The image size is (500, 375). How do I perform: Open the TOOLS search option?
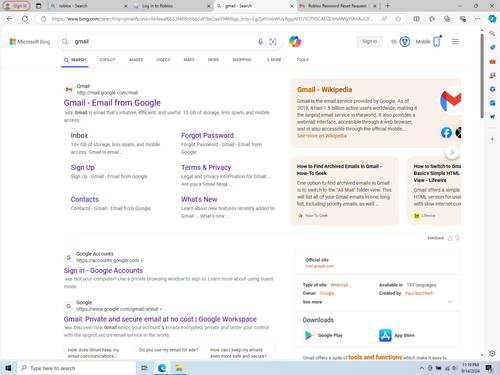click(x=303, y=60)
